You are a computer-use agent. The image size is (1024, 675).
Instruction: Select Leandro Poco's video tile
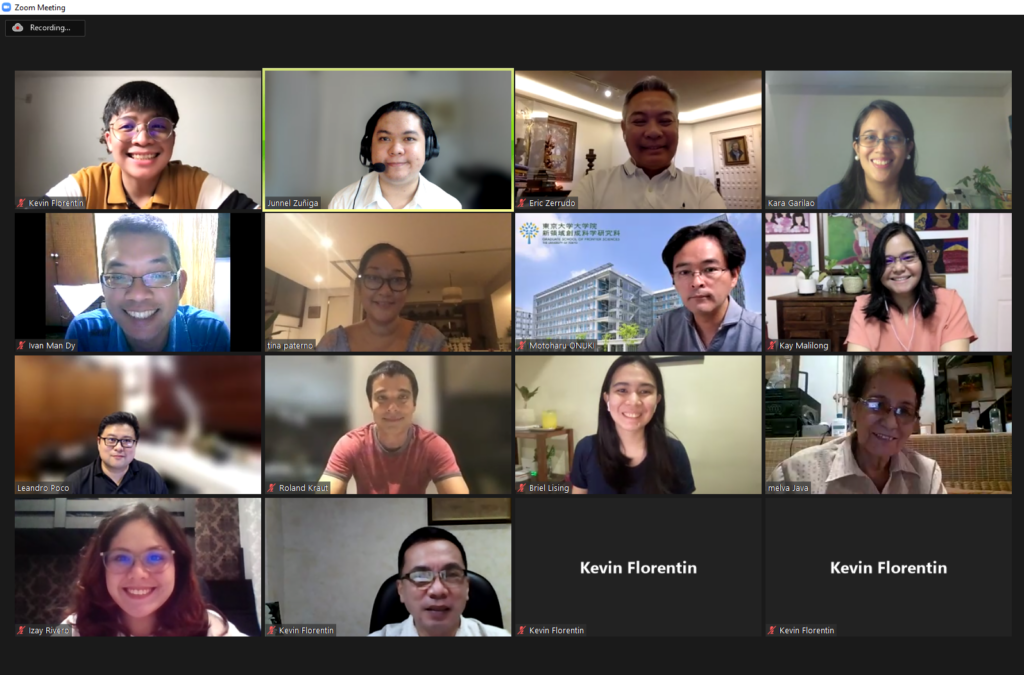pos(138,424)
